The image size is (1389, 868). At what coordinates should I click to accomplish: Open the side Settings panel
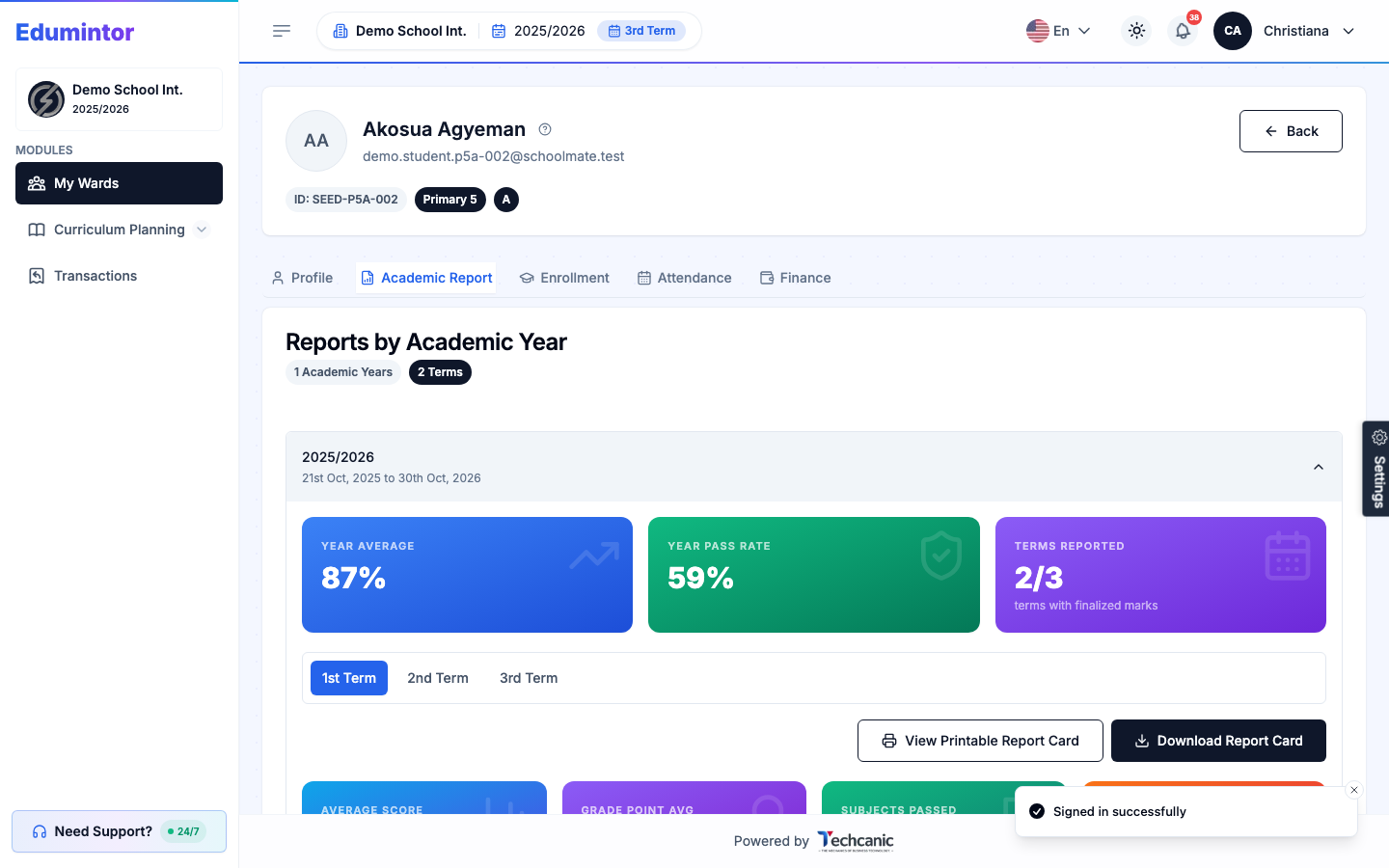click(x=1376, y=469)
